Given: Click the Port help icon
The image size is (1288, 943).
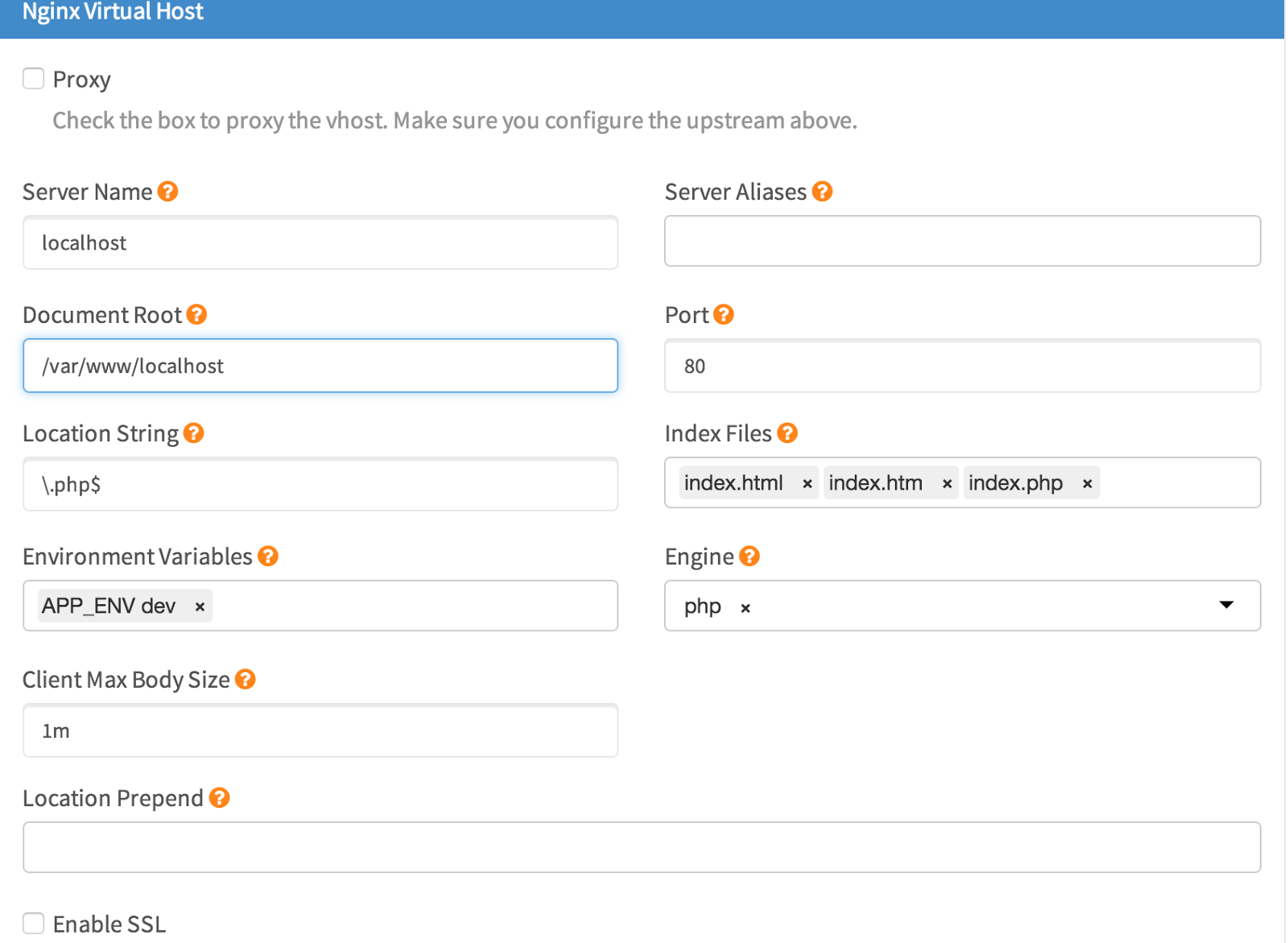Looking at the screenshot, I should click(724, 315).
